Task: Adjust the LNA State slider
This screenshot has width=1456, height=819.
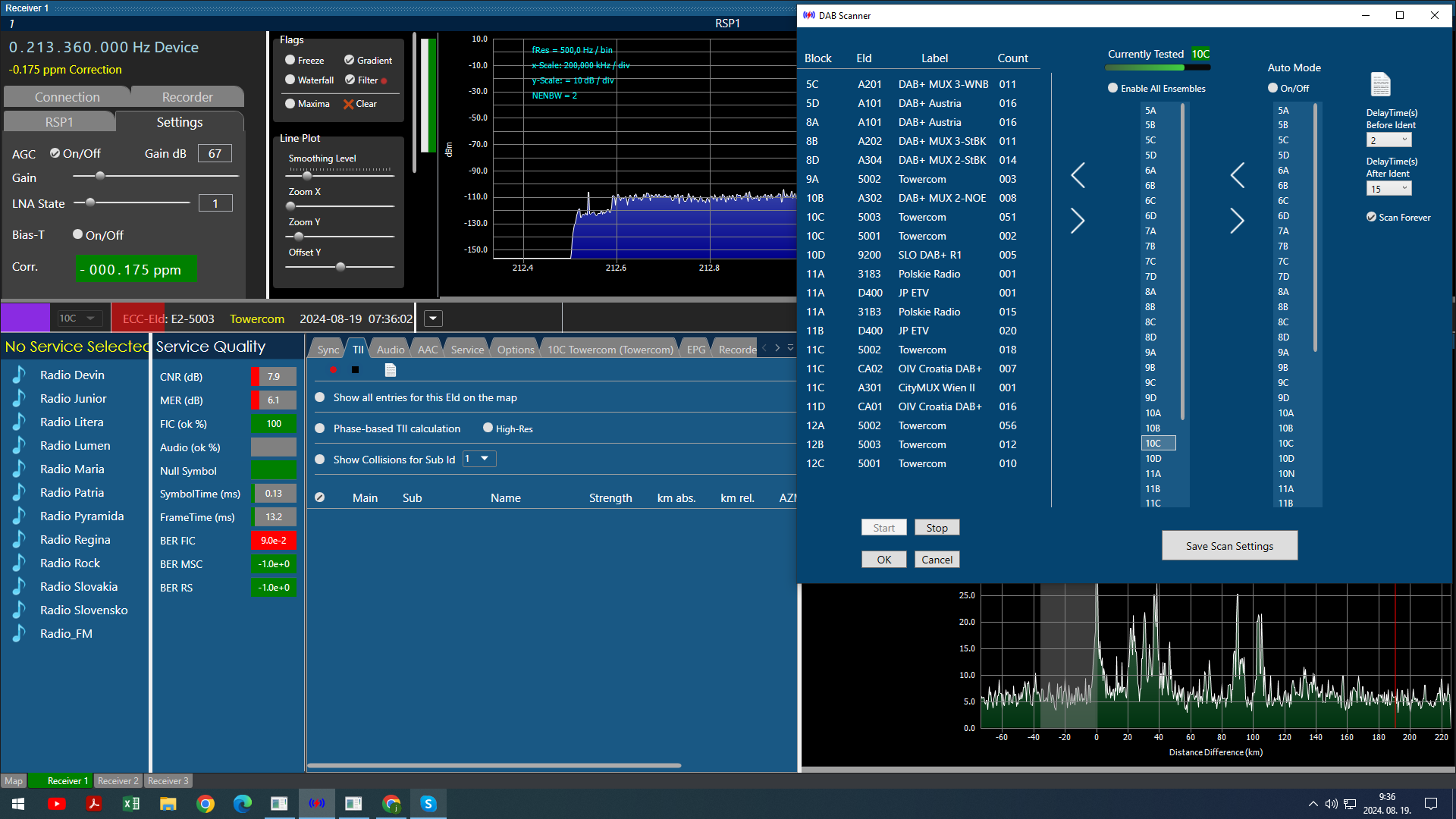Action: (90, 202)
